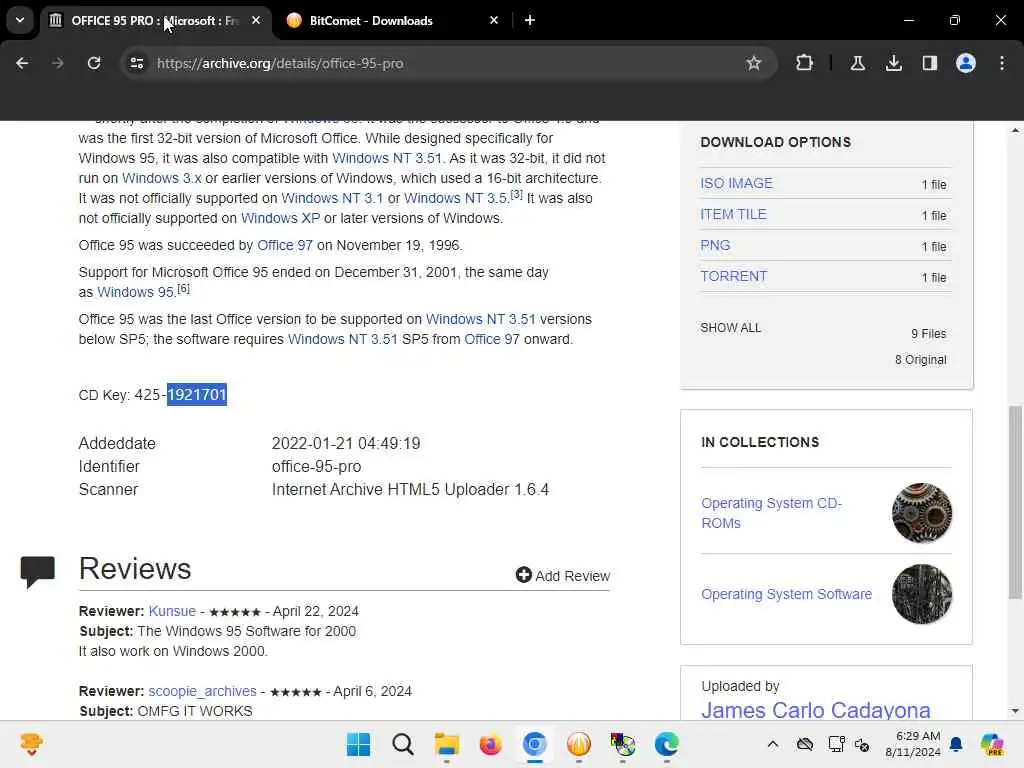1024x768 pixels.
Task: Open File Explorer from taskbar
Action: [x=447, y=744]
